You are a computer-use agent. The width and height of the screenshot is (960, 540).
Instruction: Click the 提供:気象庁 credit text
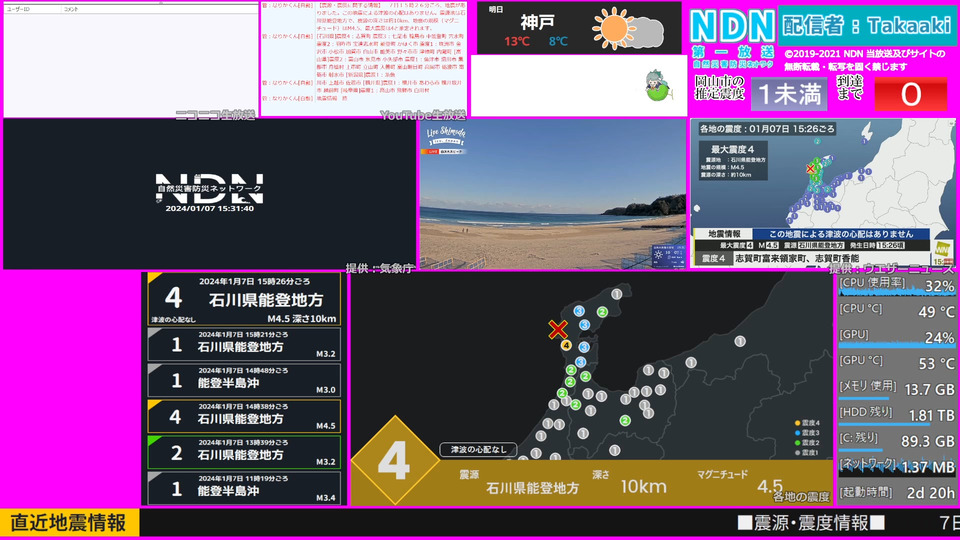(380, 268)
